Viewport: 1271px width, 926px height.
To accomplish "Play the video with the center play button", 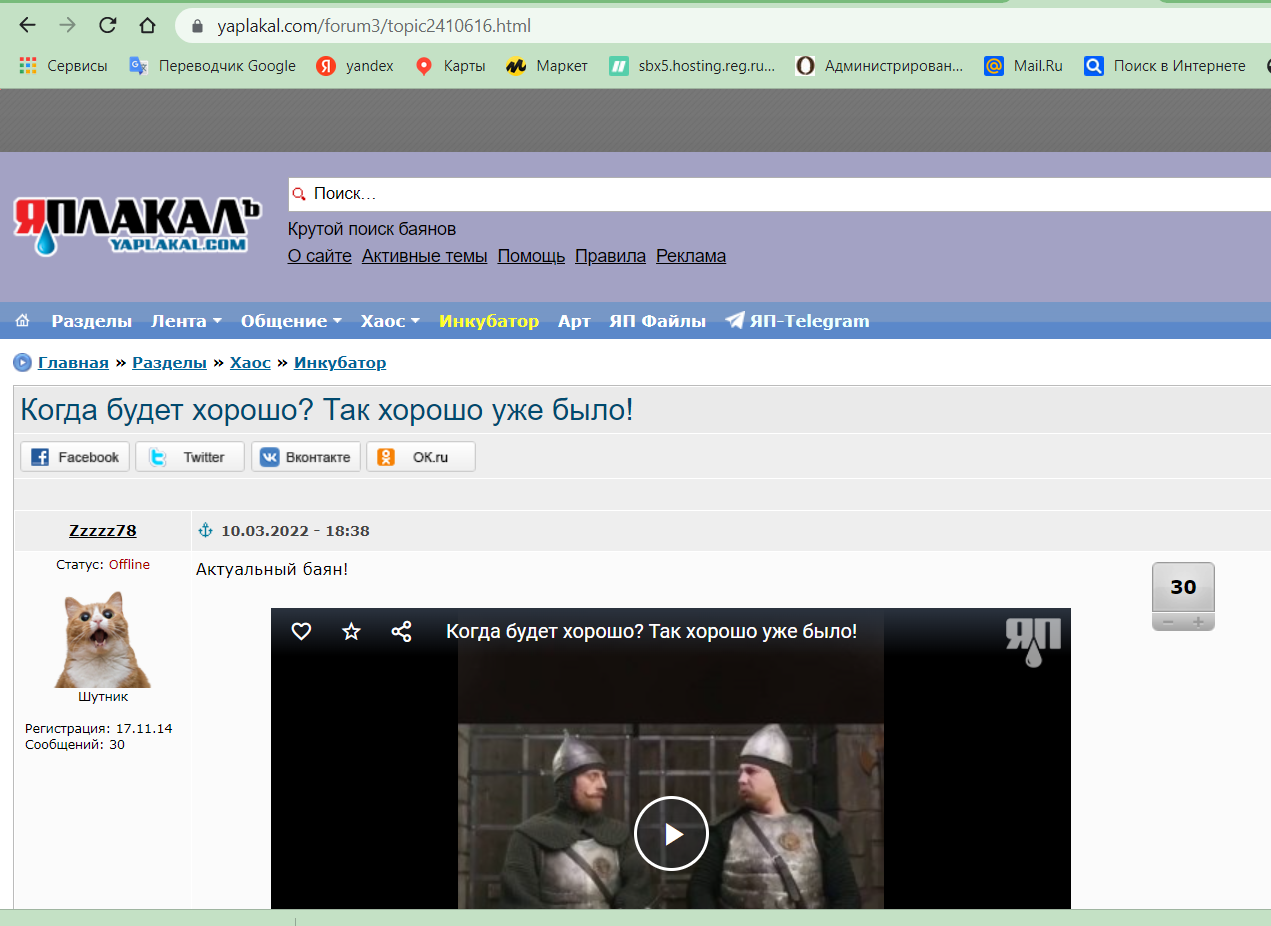I will point(671,834).
